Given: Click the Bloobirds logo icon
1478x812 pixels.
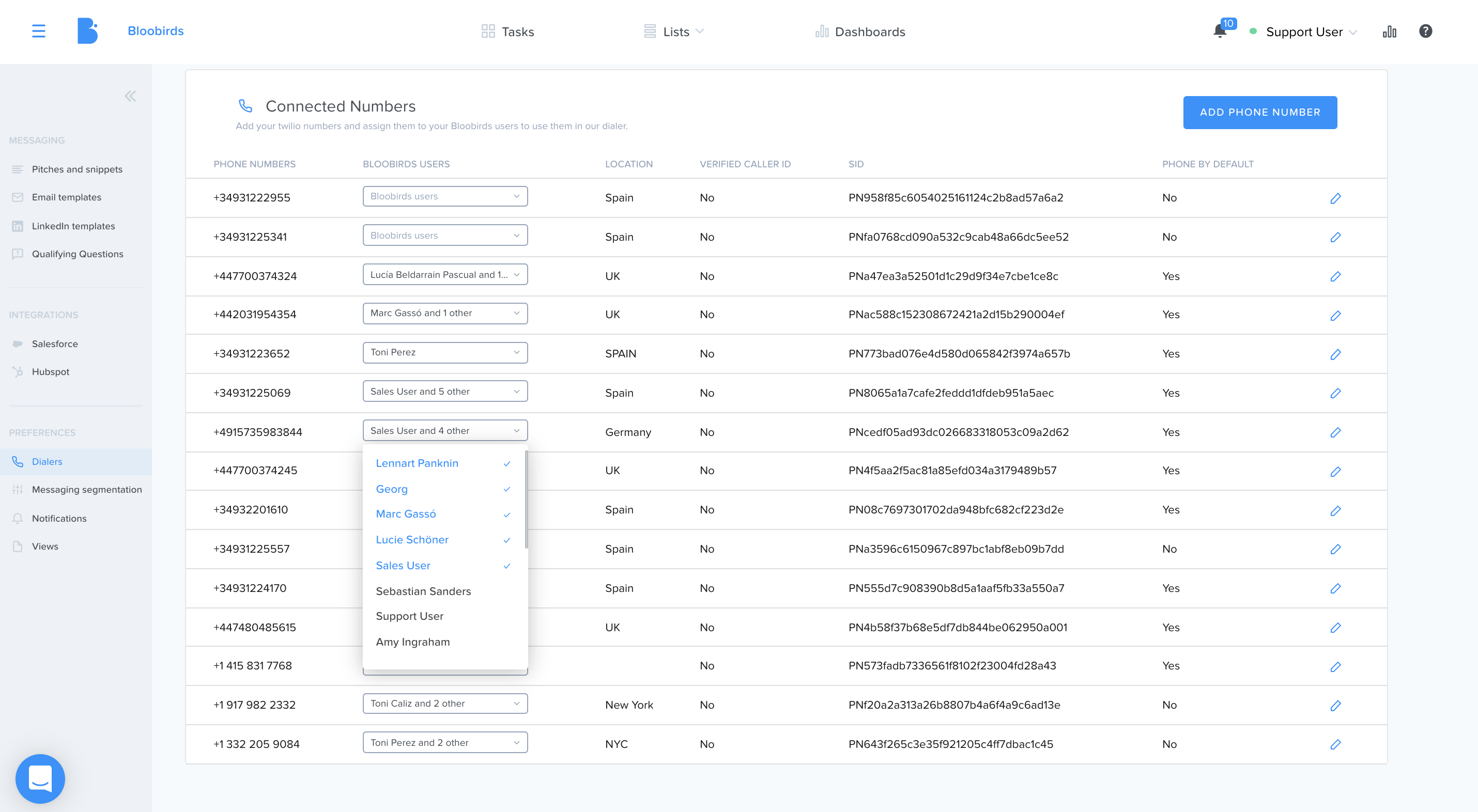Looking at the screenshot, I should (88, 31).
